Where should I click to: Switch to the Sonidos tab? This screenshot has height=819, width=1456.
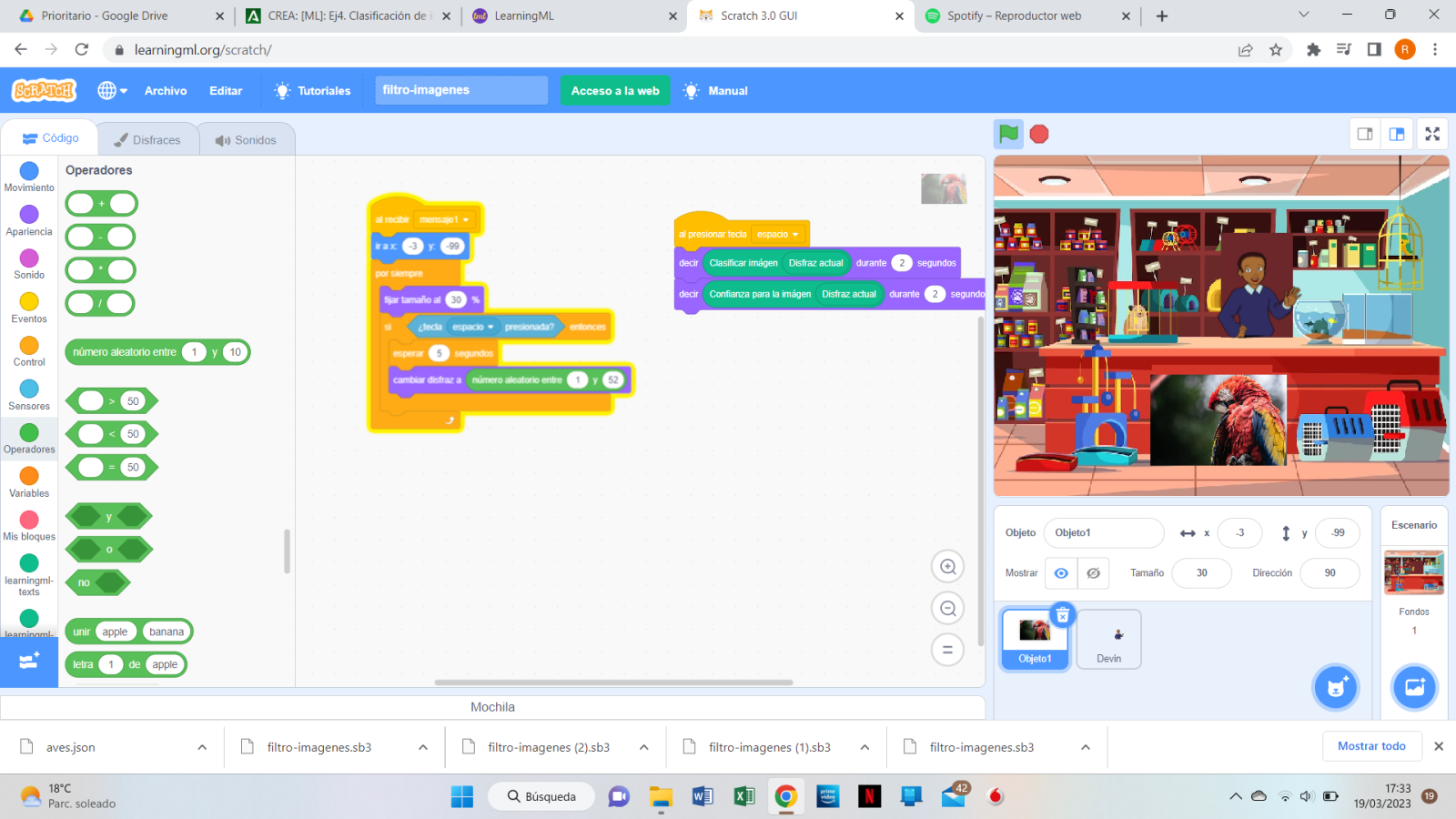[246, 140]
